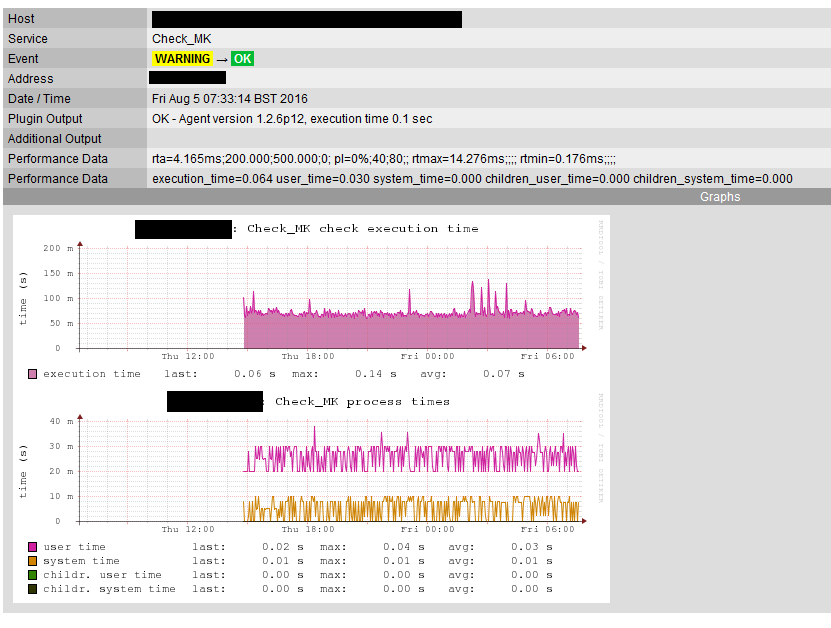
Task: Click the Event row label
Action: point(23,59)
